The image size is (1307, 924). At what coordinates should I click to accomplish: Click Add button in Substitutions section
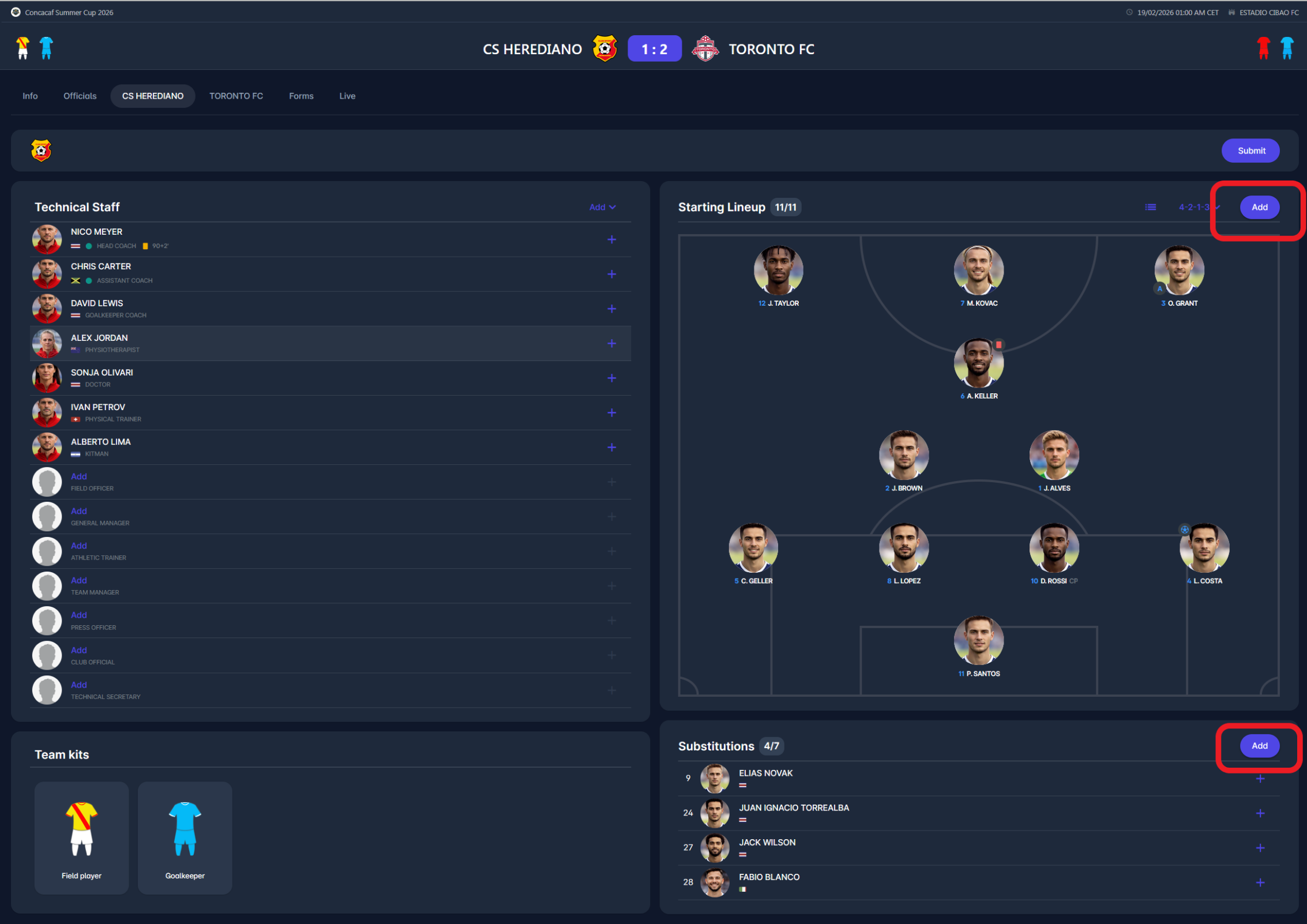tap(1259, 745)
